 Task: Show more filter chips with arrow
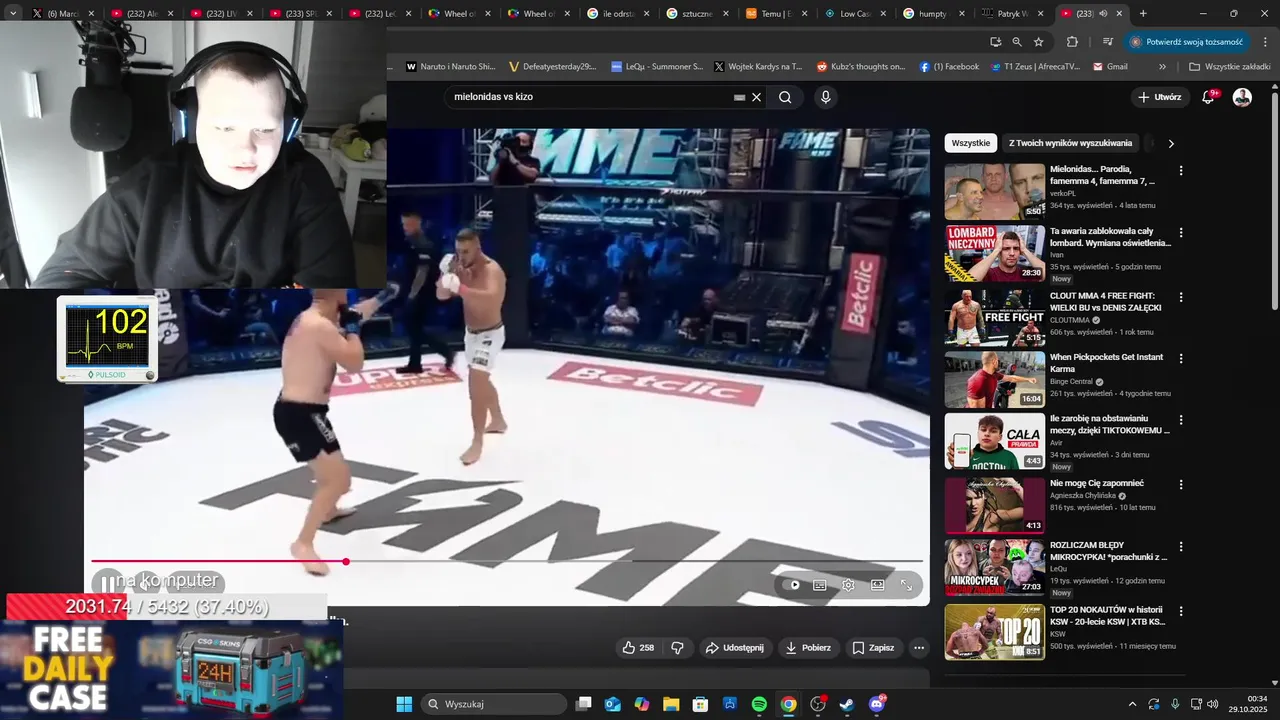tap(1171, 143)
